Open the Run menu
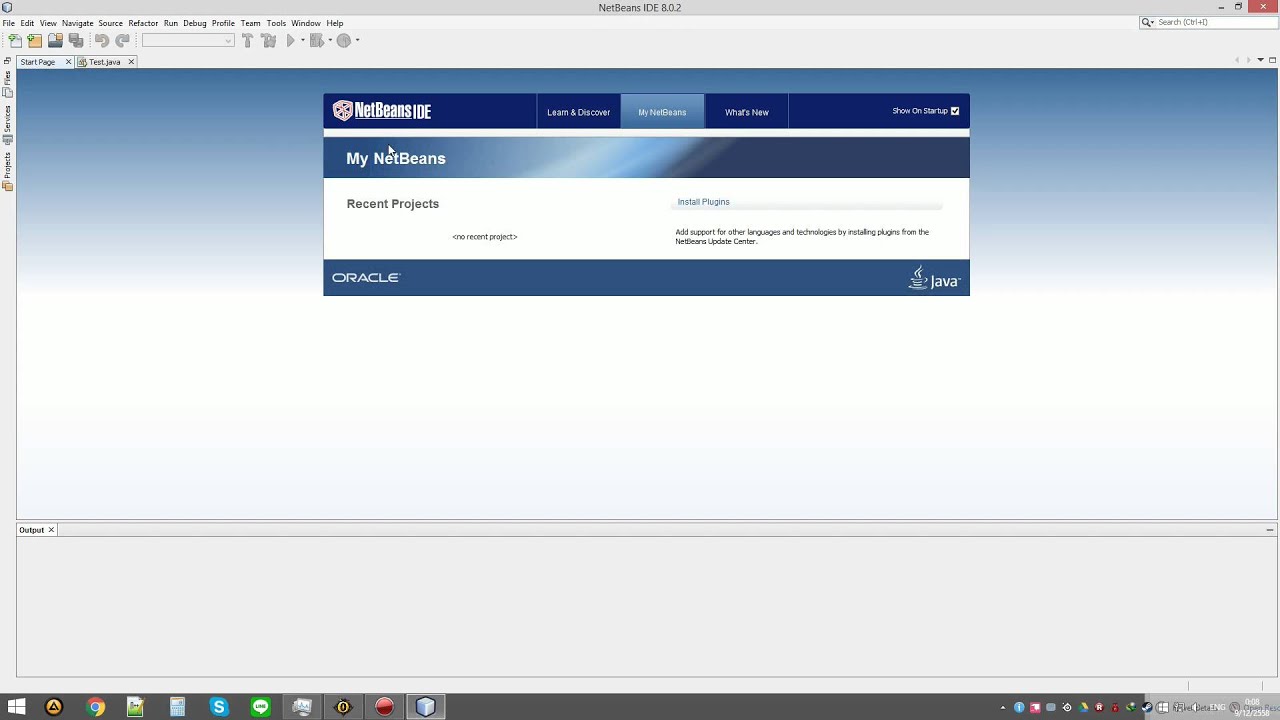The height and width of the screenshot is (720, 1280). [171, 23]
